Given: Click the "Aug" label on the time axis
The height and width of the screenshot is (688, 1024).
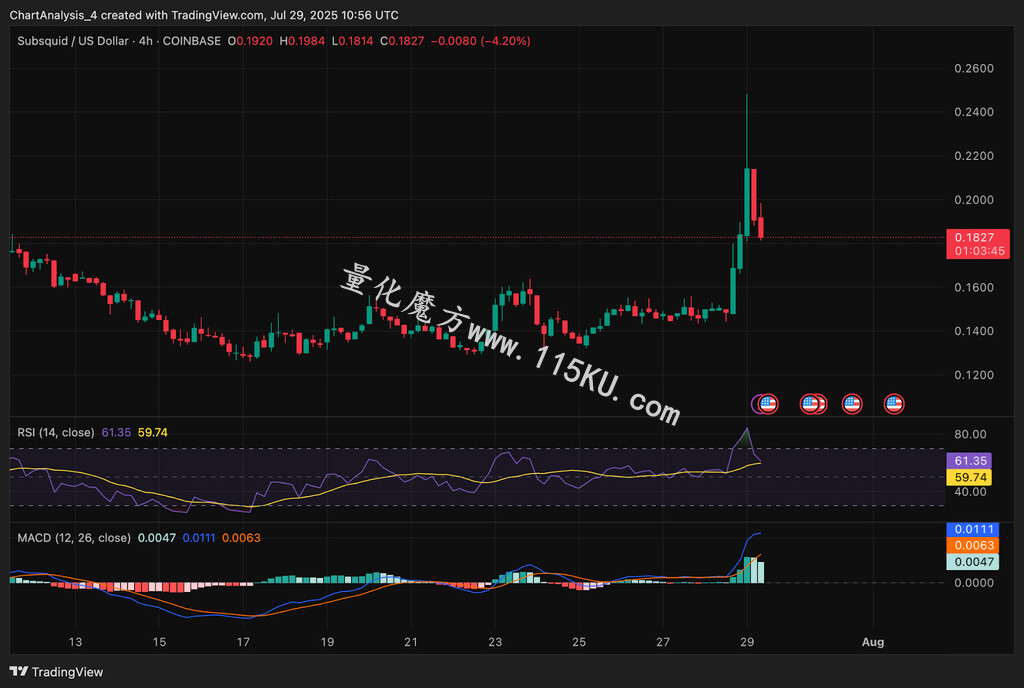Looking at the screenshot, I should [x=872, y=642].
